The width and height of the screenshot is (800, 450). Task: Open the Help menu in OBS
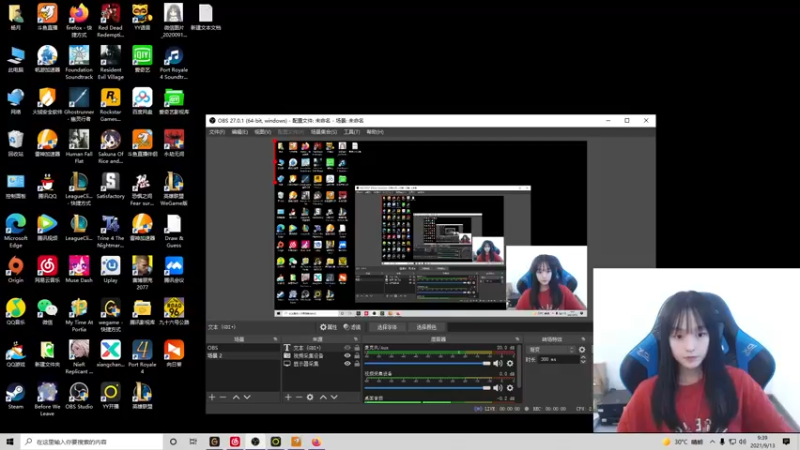pyautogui.click(x=375, y=132)
